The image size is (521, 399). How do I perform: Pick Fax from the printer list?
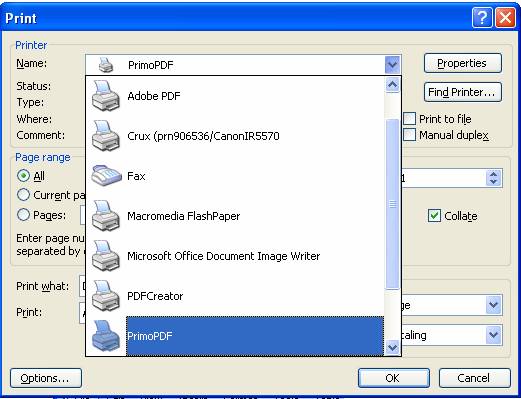click(235, 176)
